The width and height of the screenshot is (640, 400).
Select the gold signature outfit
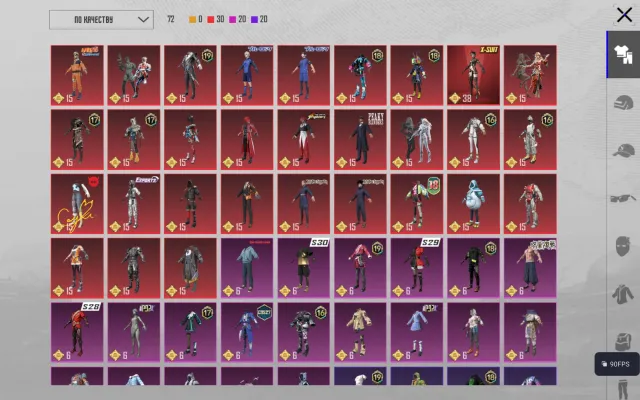(x=77, y=204)
